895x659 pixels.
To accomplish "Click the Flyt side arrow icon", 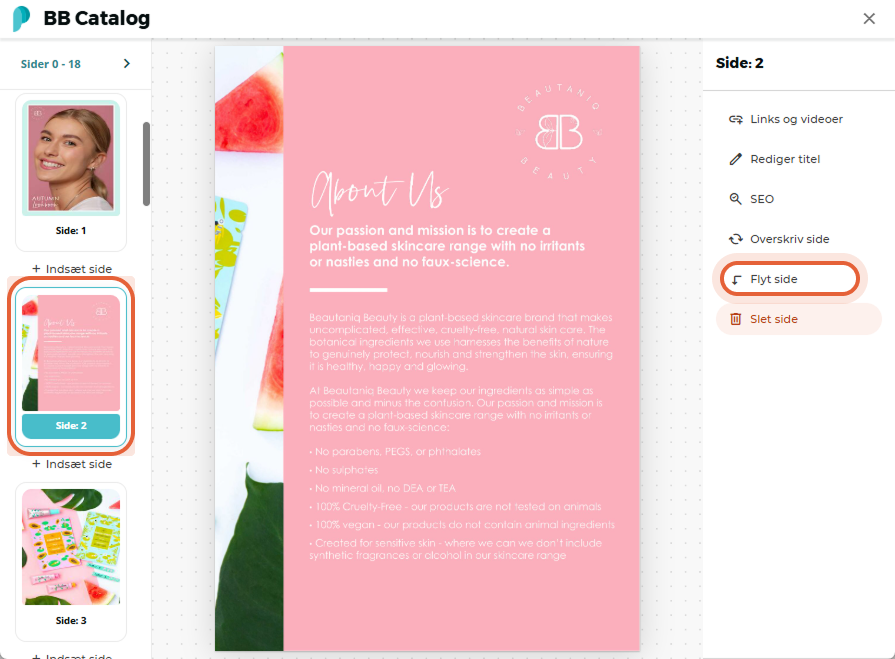I will tap(736, 279).
